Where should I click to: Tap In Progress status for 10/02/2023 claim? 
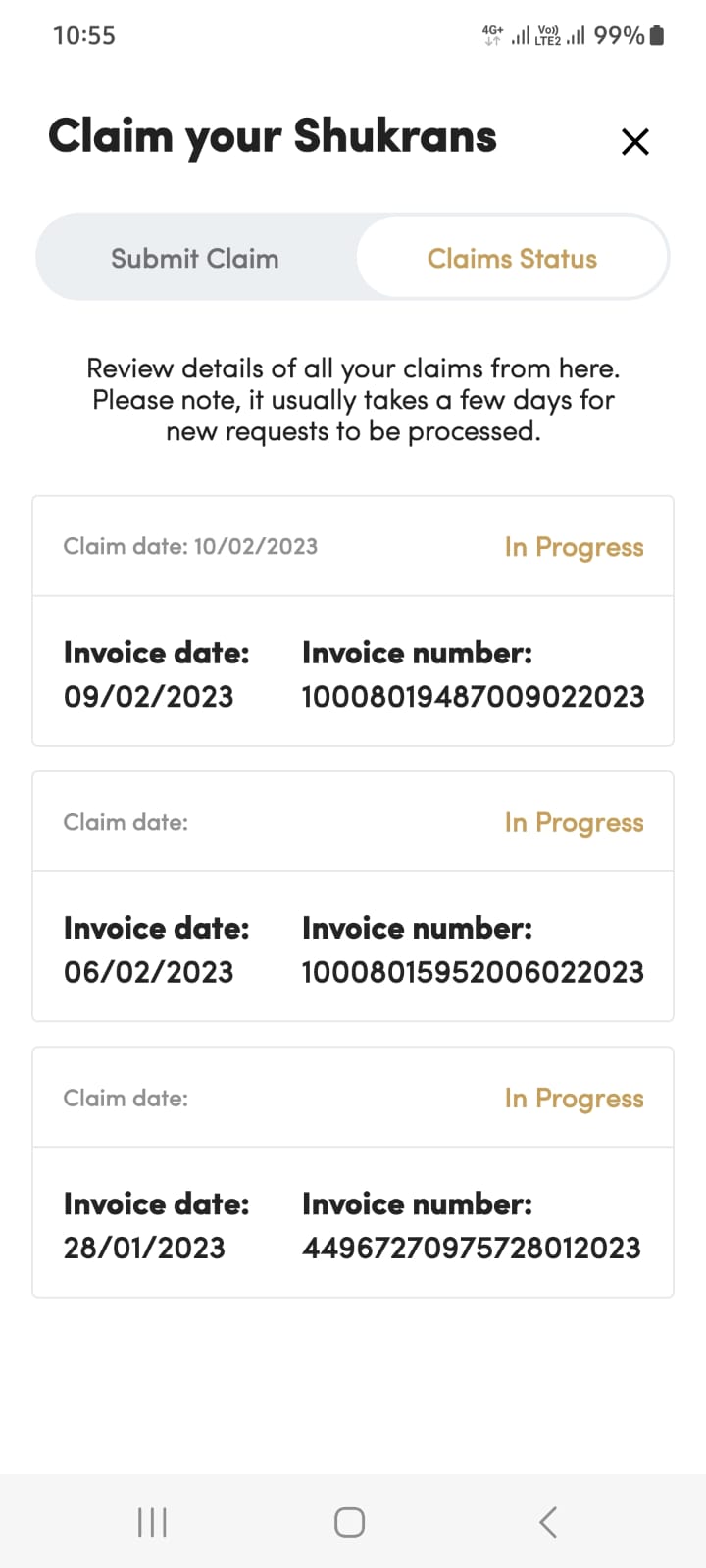(574, 547)
